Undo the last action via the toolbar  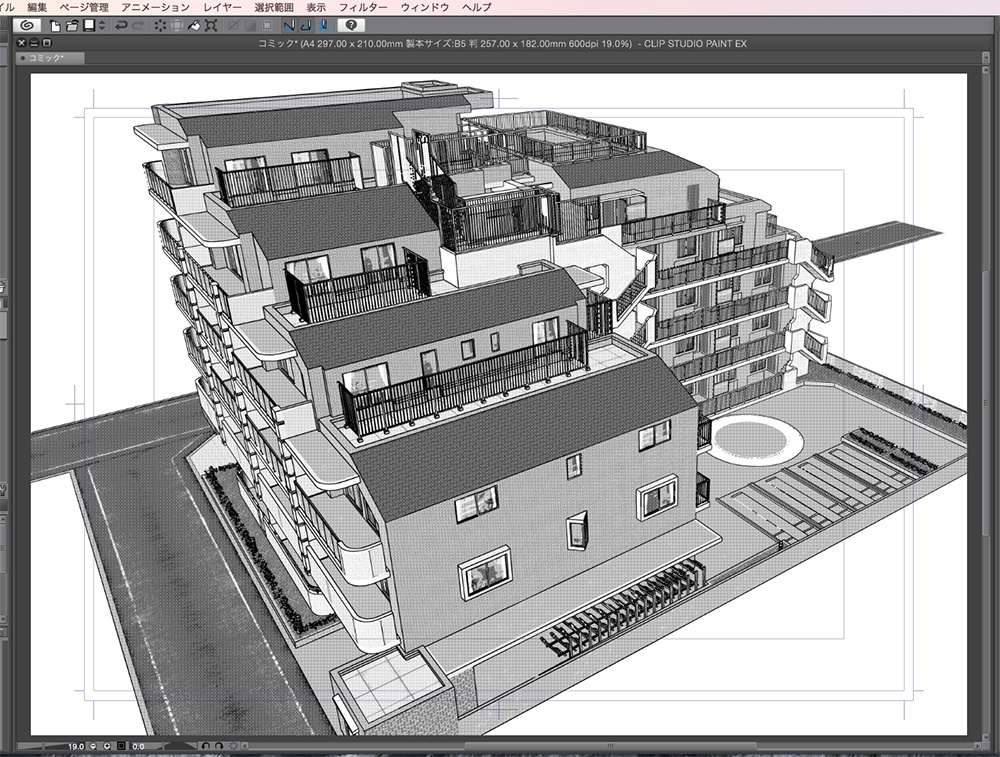pos(120,24)
